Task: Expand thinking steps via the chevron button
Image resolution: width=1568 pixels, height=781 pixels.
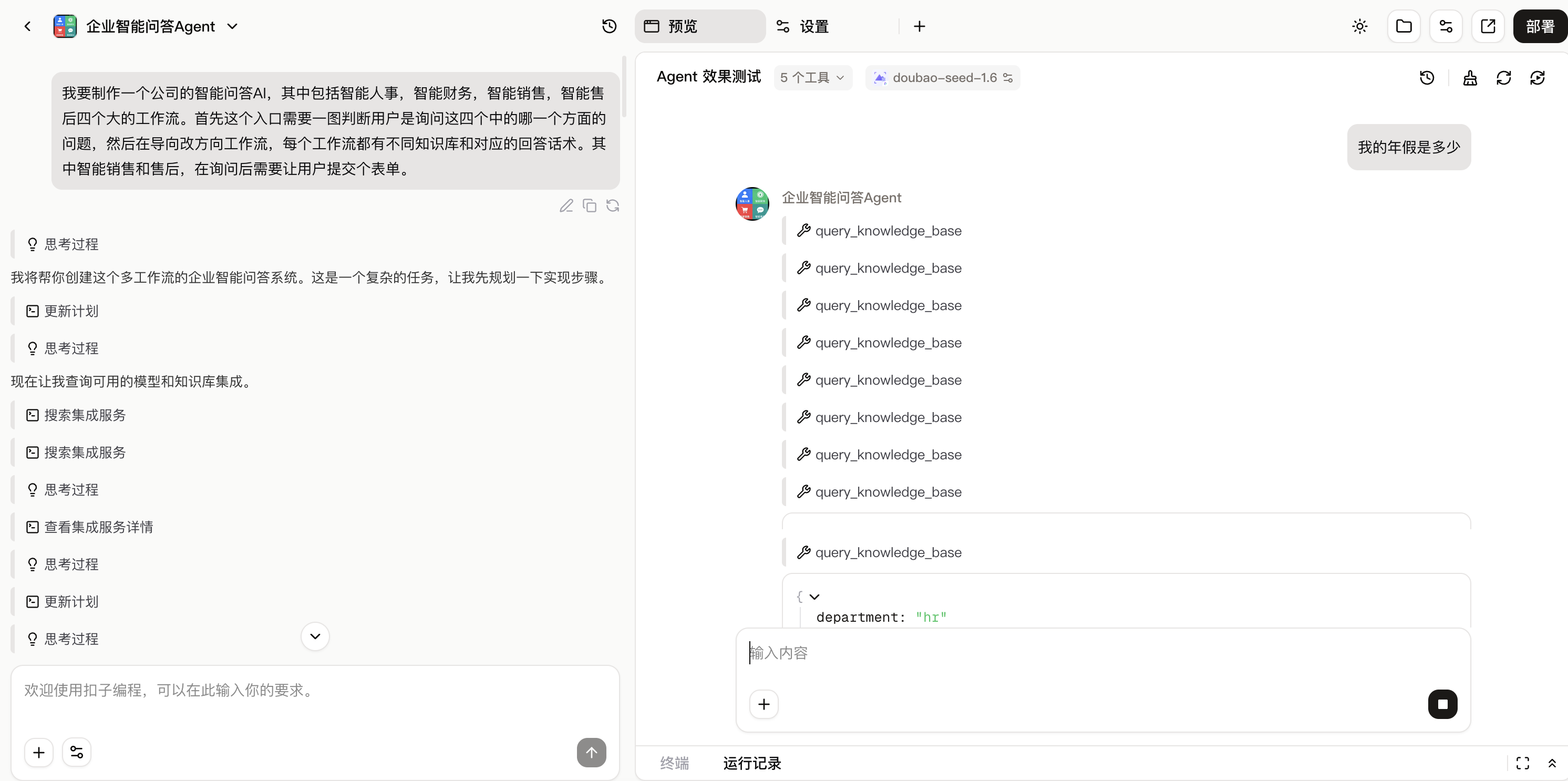Action: pos(314,636)
